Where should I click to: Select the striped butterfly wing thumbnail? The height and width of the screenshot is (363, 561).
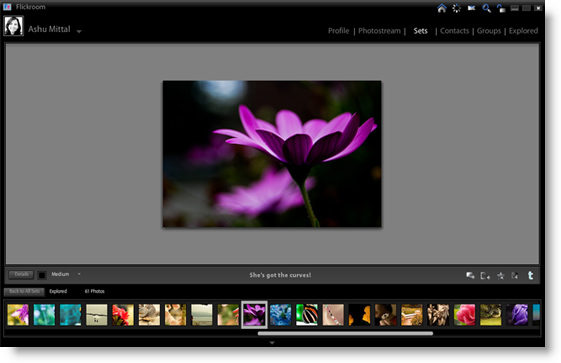pyautogui.click(x=307, y=315)
